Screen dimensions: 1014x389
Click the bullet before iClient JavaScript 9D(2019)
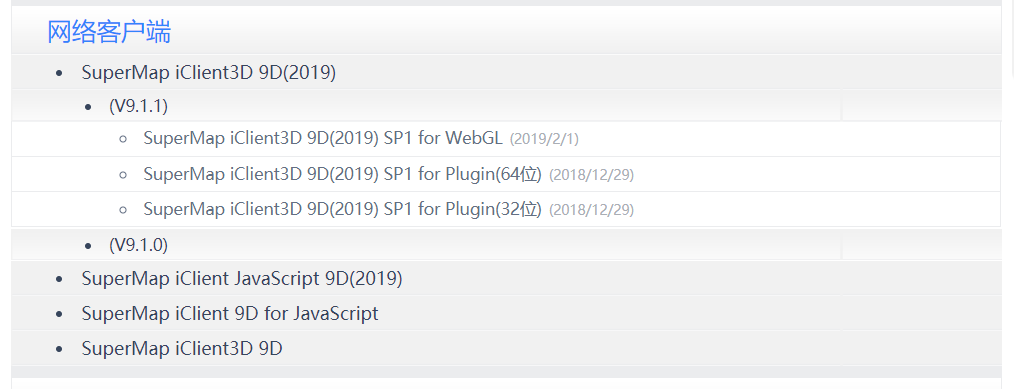coord(59,279)
